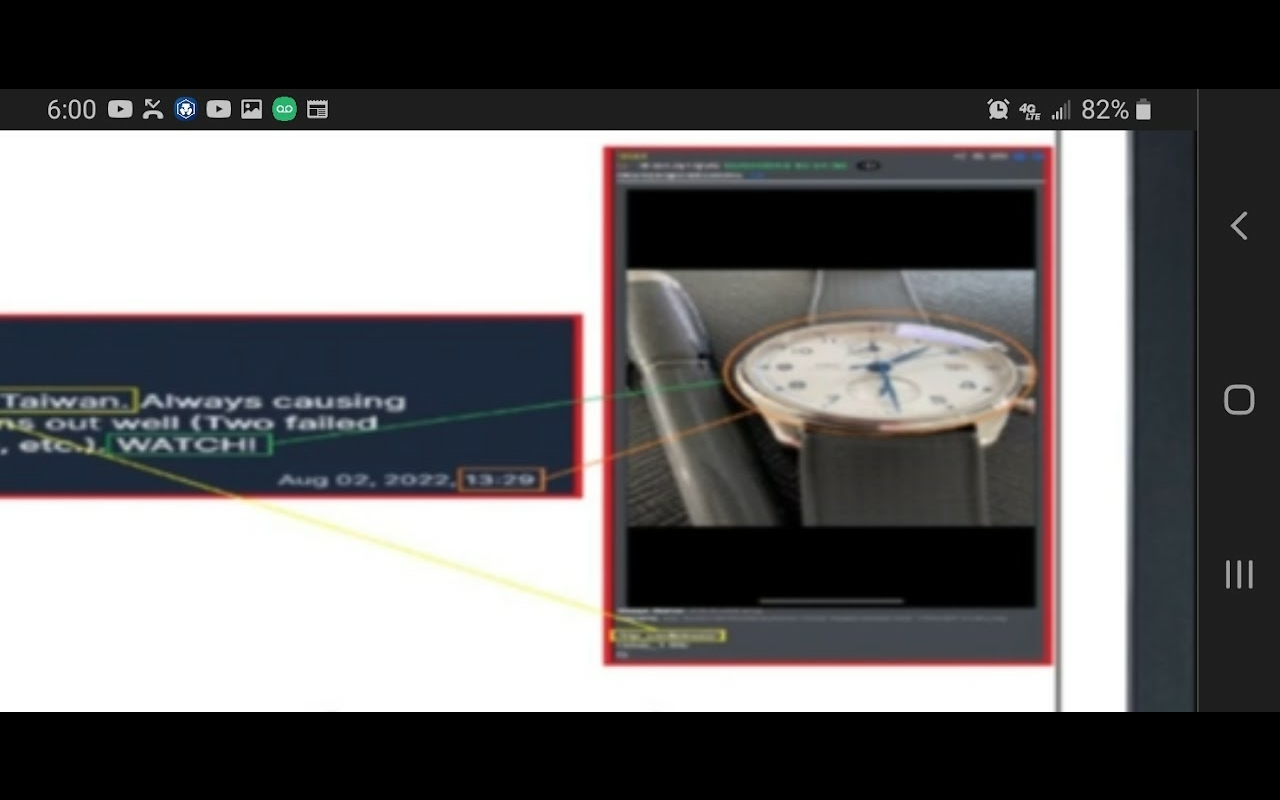This screenshot has width=1280, height=800.
Task: Open YouTube notification between clock and missed-call icon
Action: 120,109
